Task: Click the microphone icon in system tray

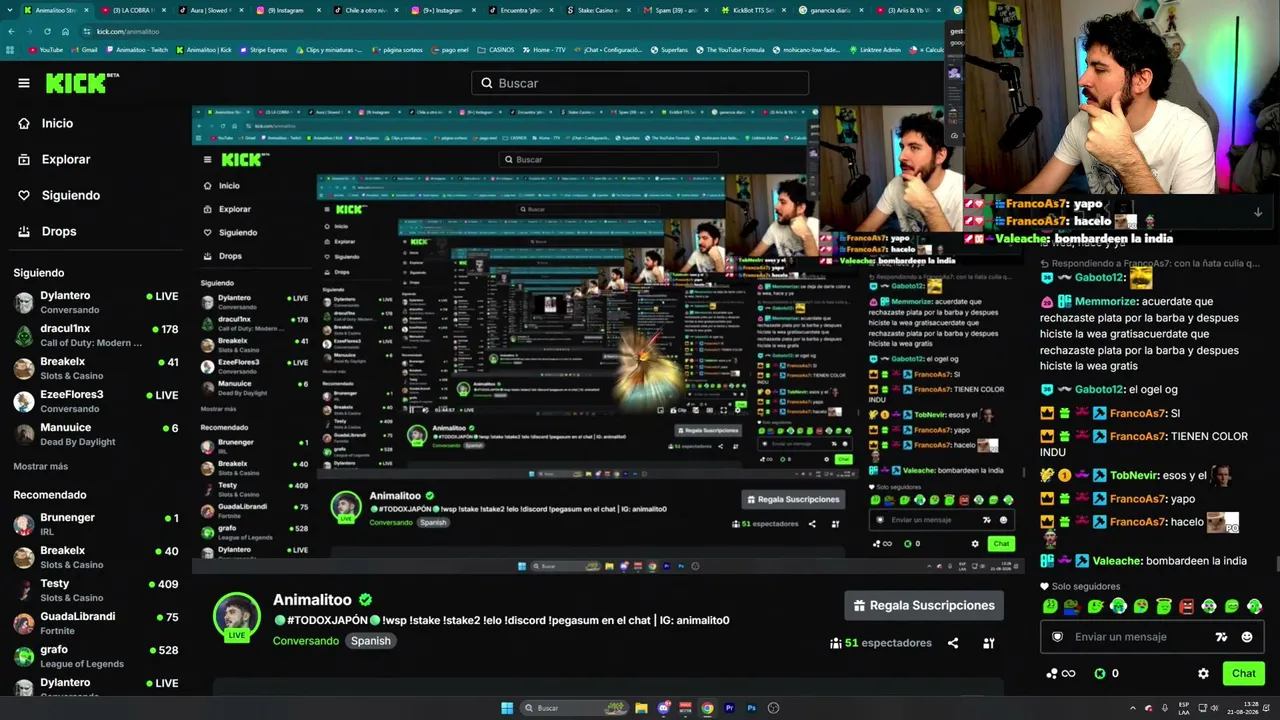Action: 1163,708
